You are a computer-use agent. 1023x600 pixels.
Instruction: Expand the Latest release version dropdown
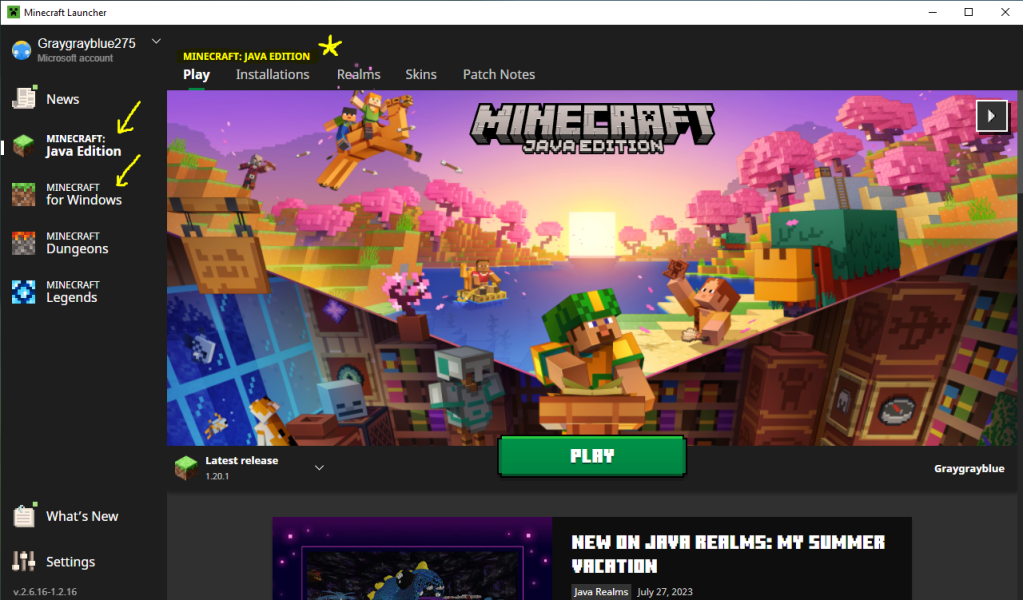319,467
